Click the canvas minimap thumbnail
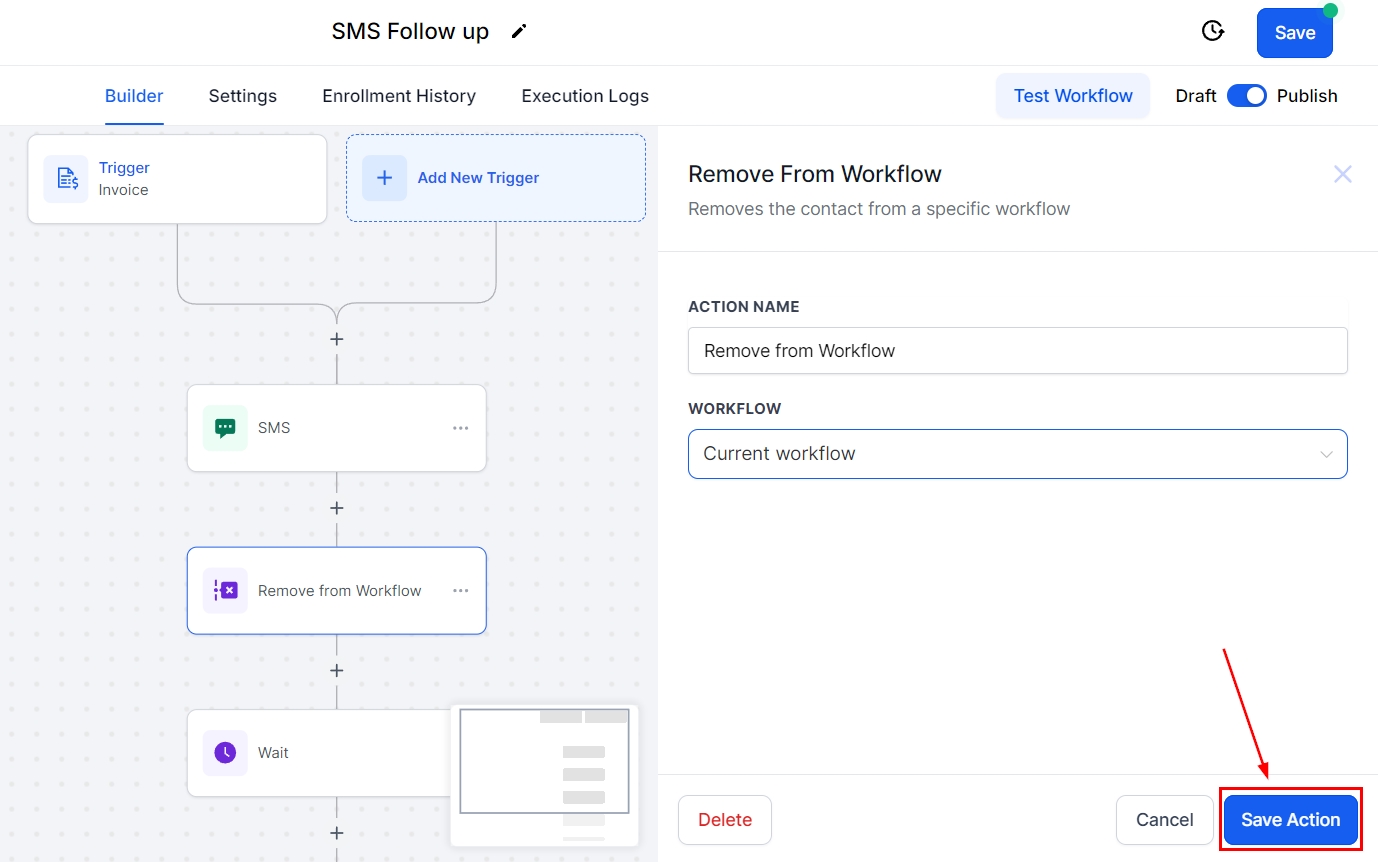Viewport: 1378px width, 862px height. (544, 775)
